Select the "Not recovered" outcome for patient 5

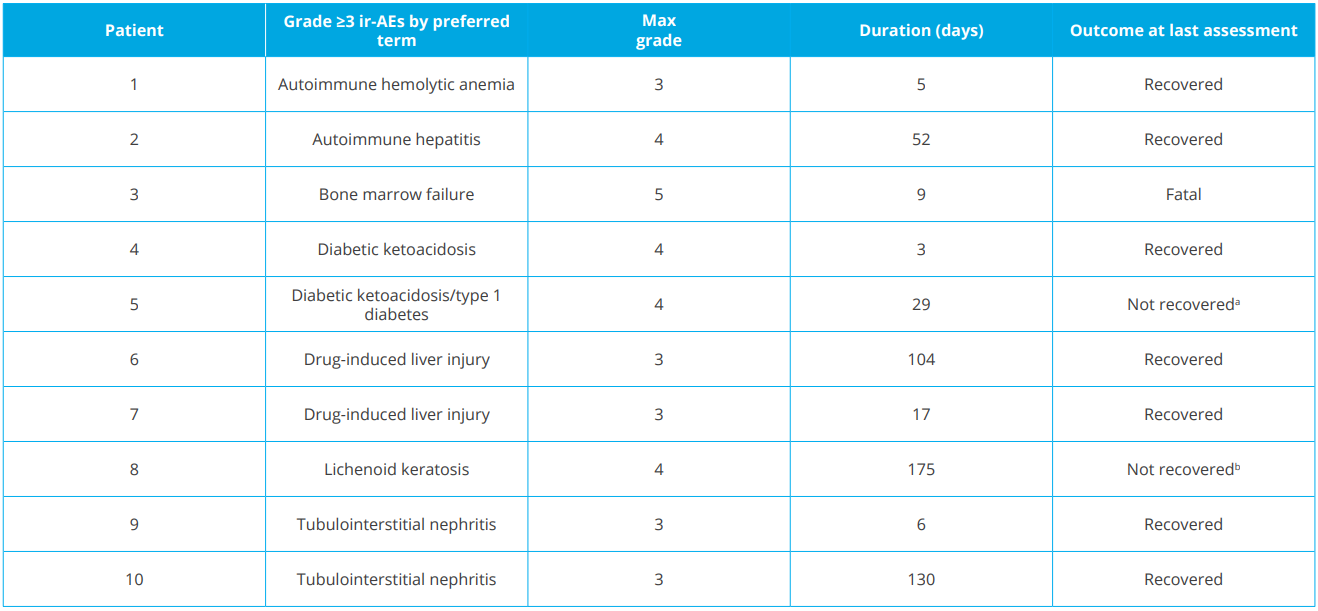1180,305
